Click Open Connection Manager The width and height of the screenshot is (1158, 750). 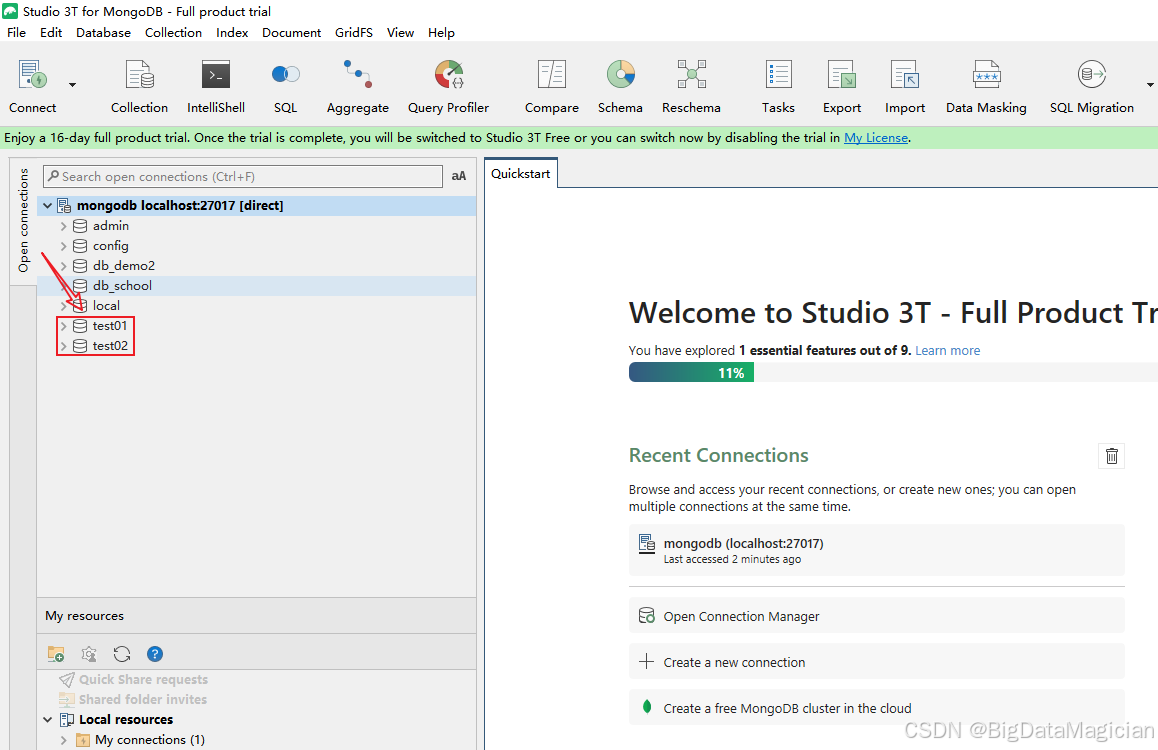(877, 616)
